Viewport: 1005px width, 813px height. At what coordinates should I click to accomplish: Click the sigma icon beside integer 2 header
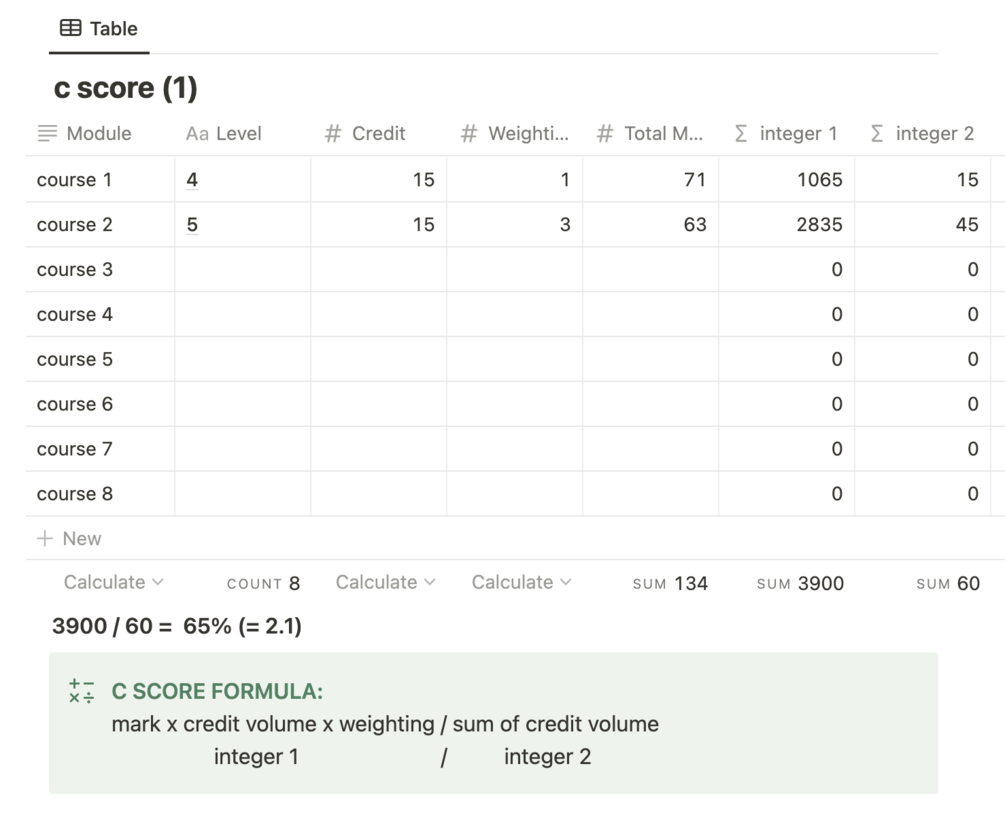pyautogui.click(x=877, y=134)
